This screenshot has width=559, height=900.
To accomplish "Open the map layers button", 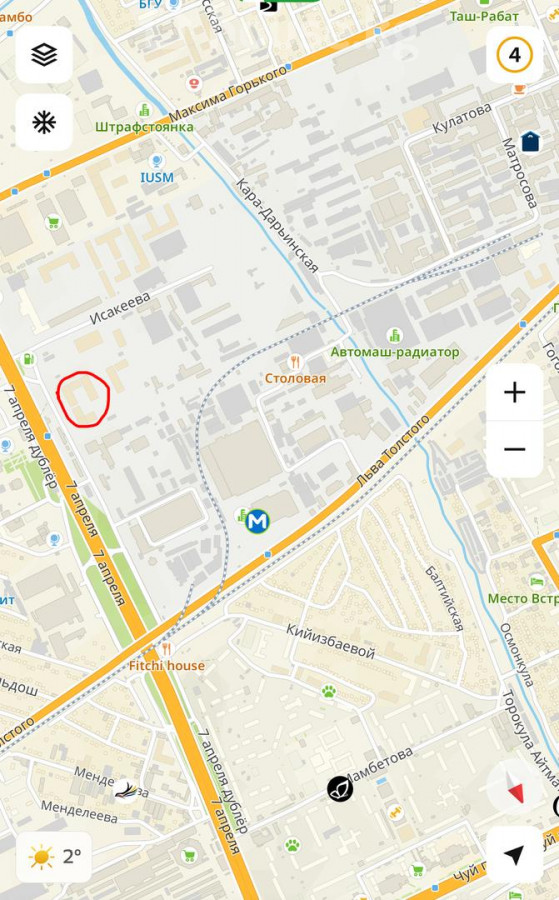I will 44,55.
